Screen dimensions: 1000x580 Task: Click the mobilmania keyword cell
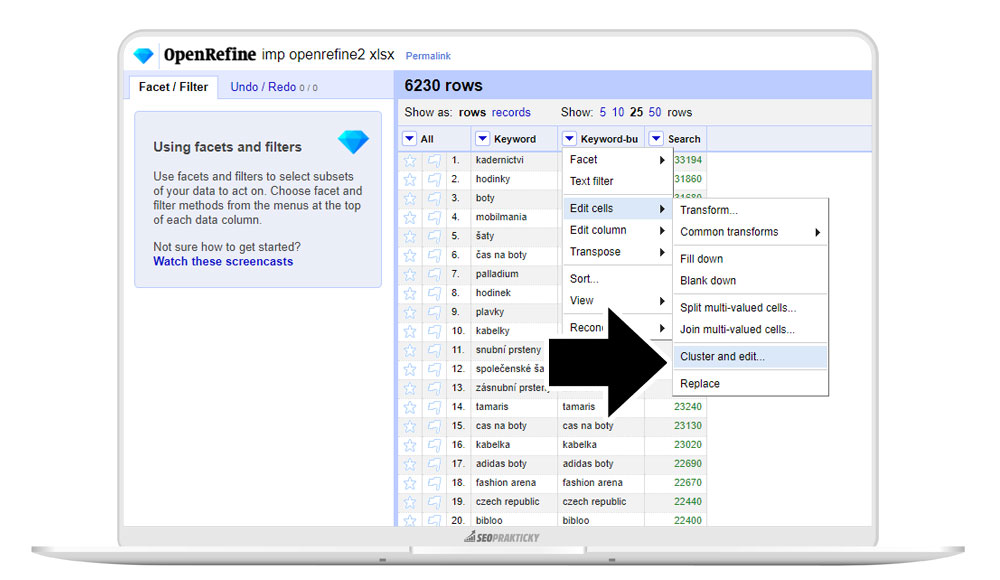pos(501,217)
